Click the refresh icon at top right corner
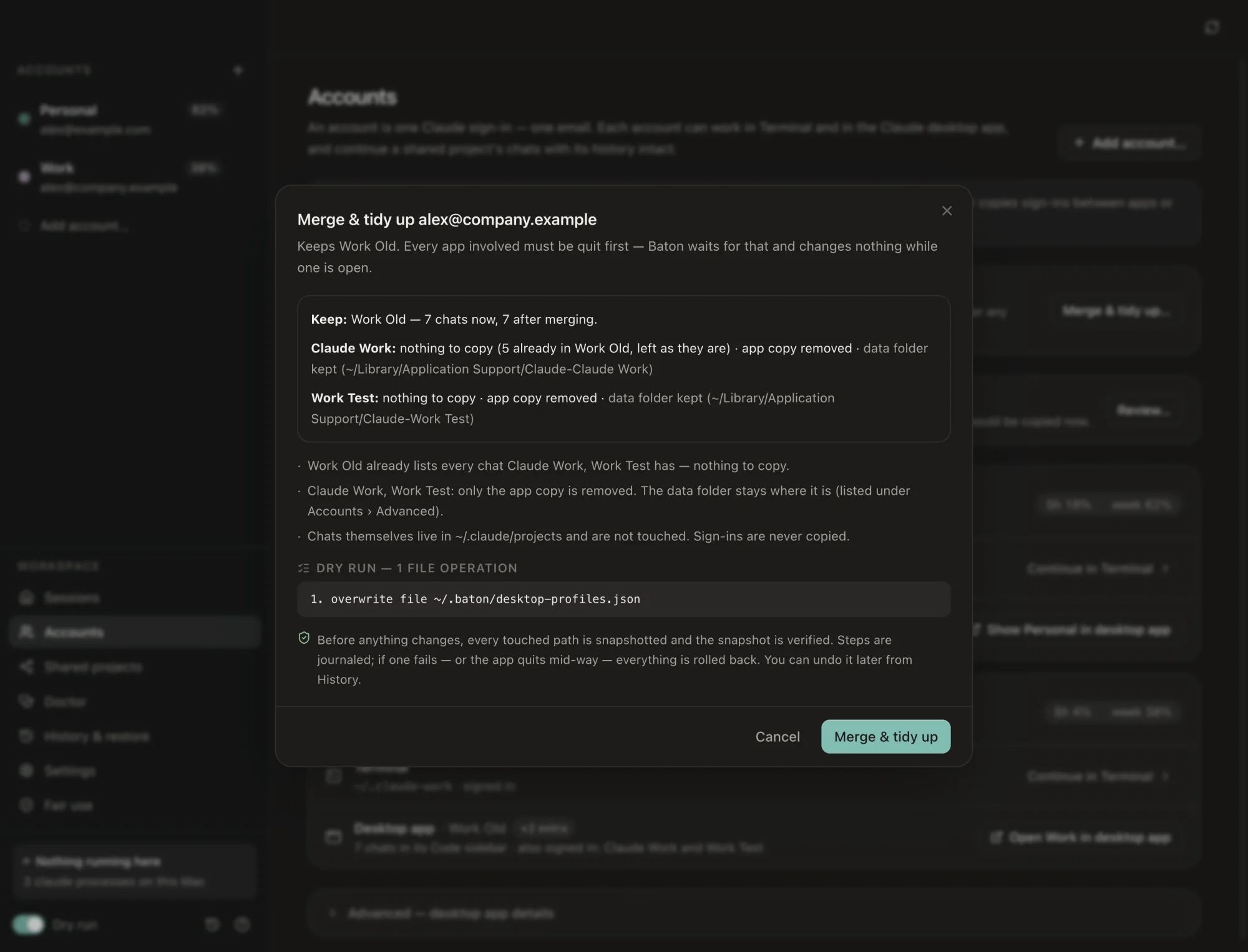Viewport: 1248px width, 952px height. (x=1212, y=27)
